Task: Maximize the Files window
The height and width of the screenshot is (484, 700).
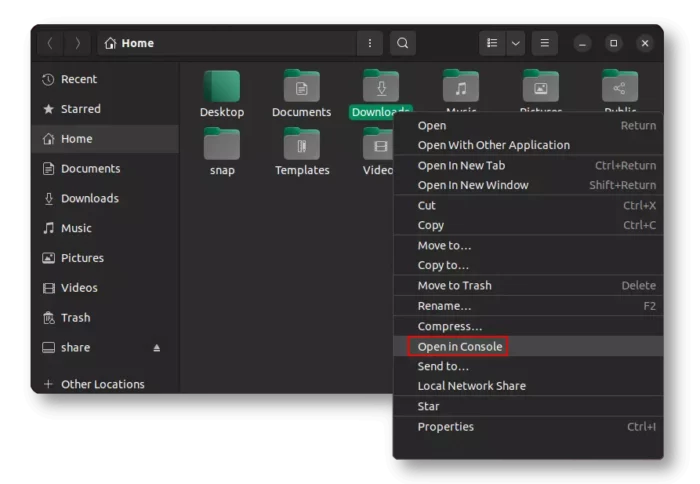Action: click(613, 44)
